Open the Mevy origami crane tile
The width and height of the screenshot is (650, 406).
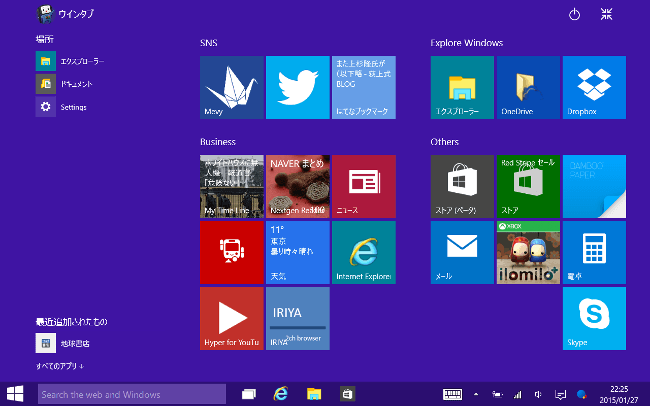point(232,88)
